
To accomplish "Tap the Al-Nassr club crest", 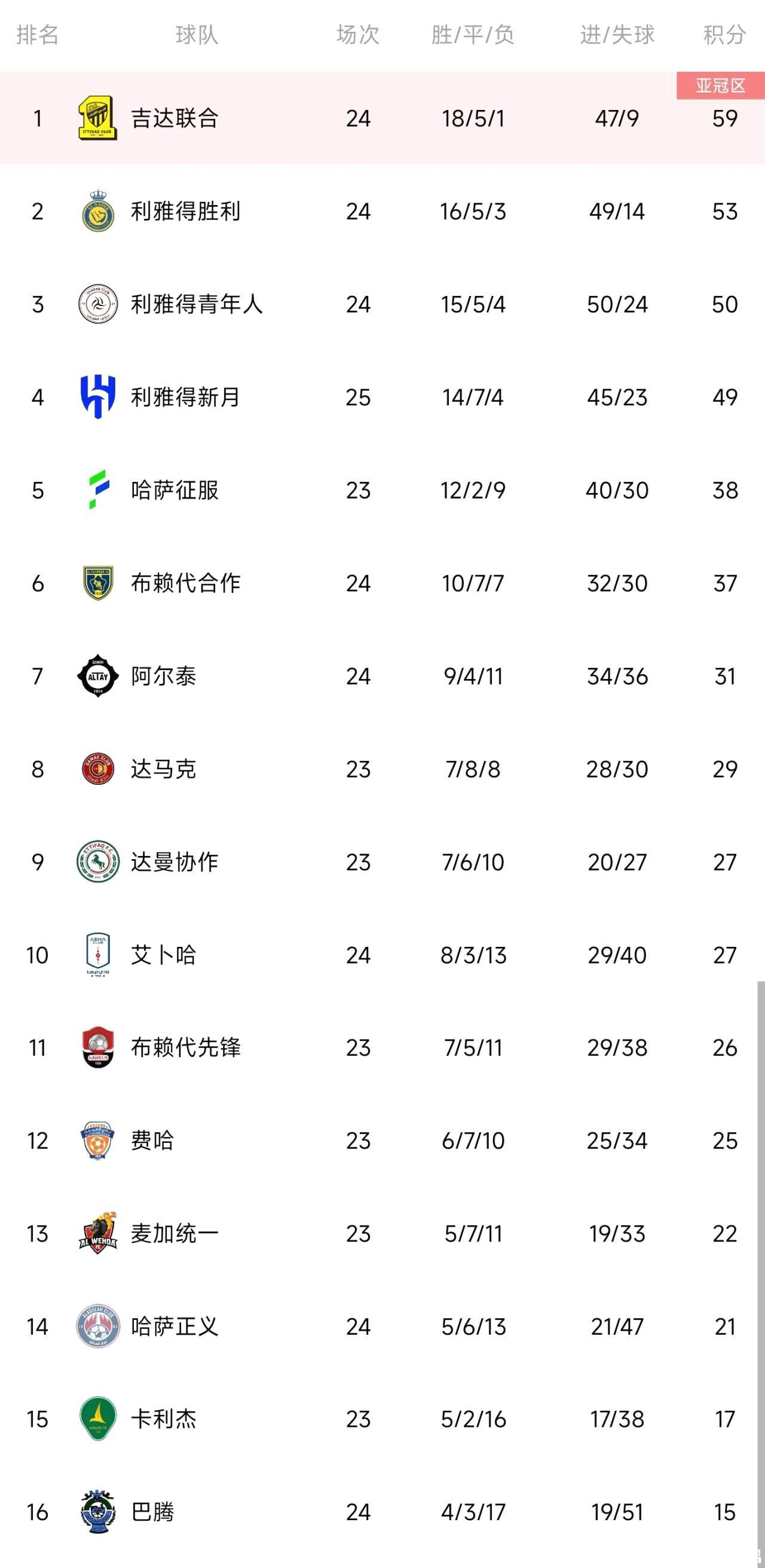I will click(97, 211).
